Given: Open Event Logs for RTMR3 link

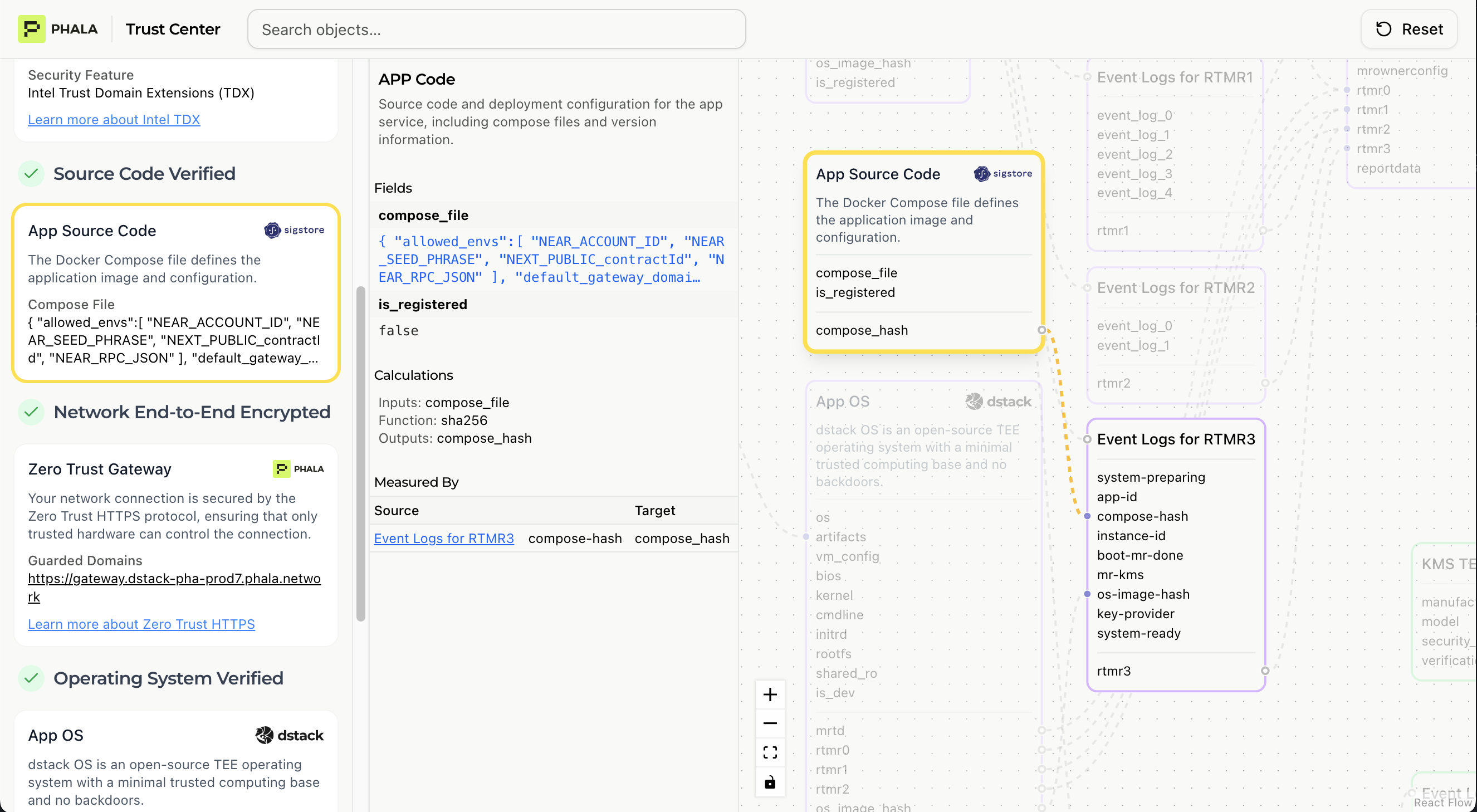Looking at the screenshot, I should pos(443,538).
